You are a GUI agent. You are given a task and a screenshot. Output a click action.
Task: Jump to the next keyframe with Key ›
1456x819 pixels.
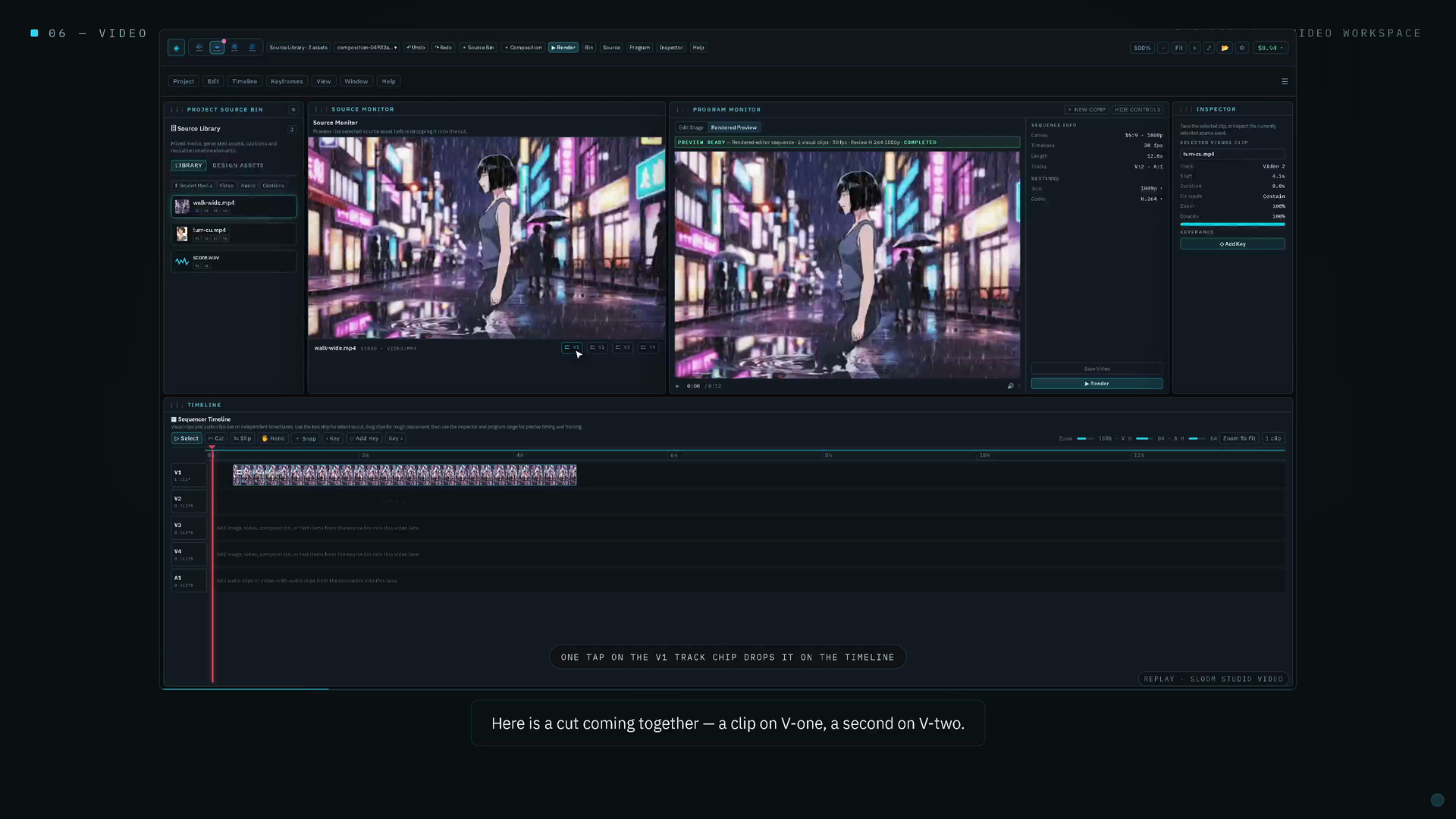tap(396, 438)
